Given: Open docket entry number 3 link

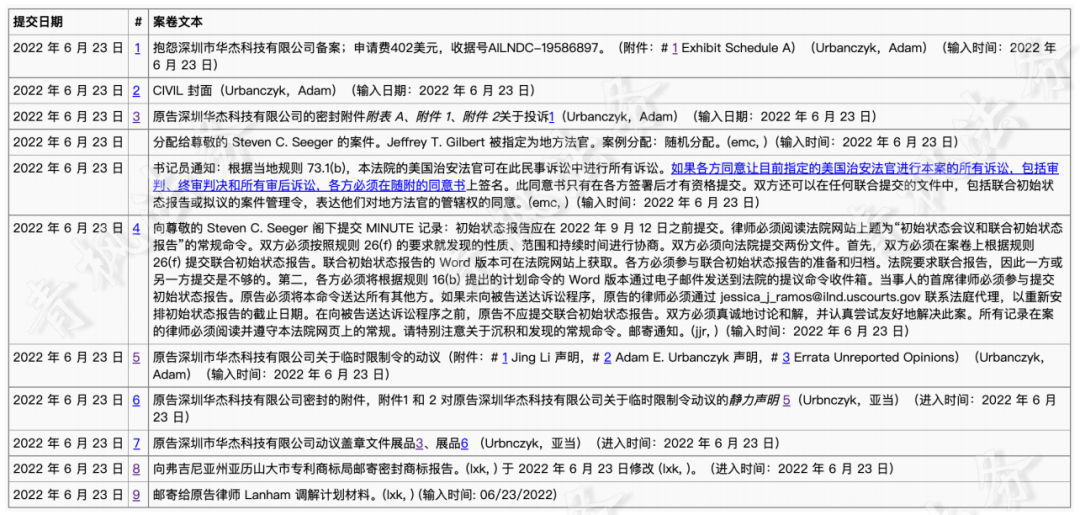Looking at the screenshot, I should coord(137,116).
